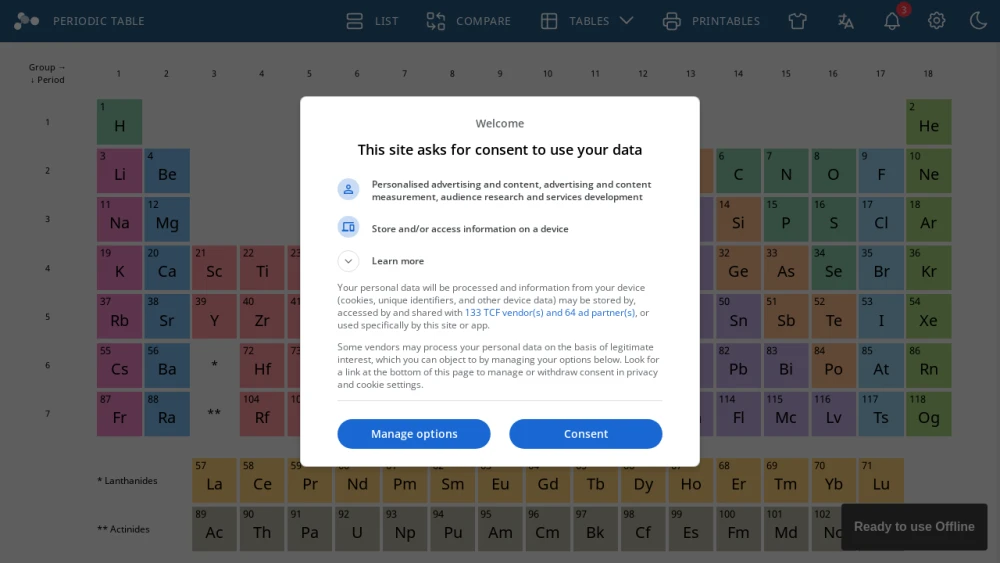Click the Ready to use Offline notice
The image size is (1000, 563).
tap(914, 527)
